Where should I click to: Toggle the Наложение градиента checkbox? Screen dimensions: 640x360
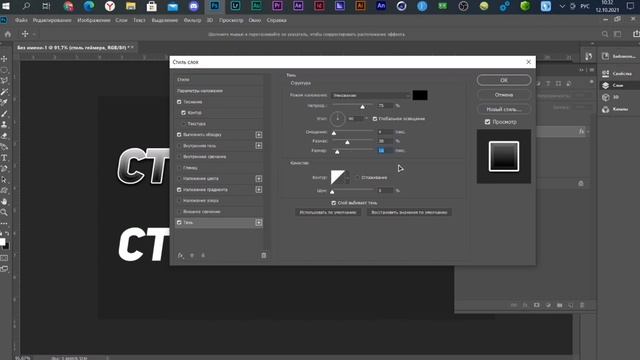click(x=179, y=190)
